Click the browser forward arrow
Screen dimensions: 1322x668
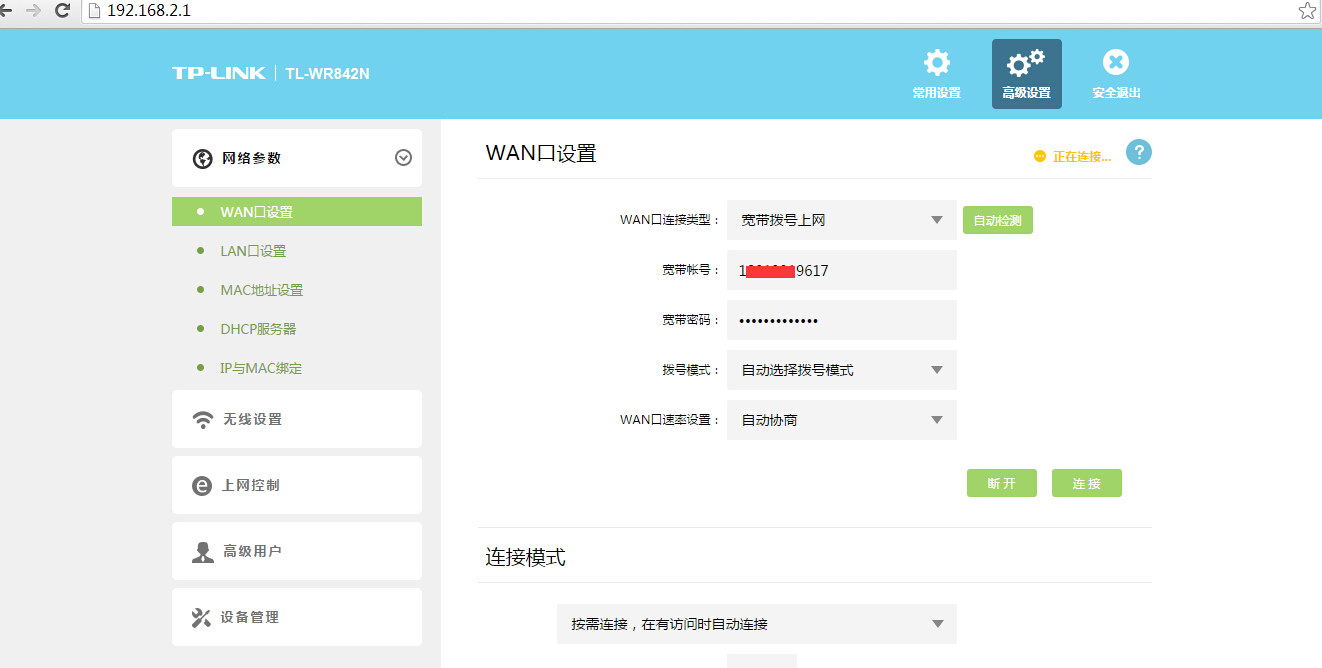pos(33,11)
